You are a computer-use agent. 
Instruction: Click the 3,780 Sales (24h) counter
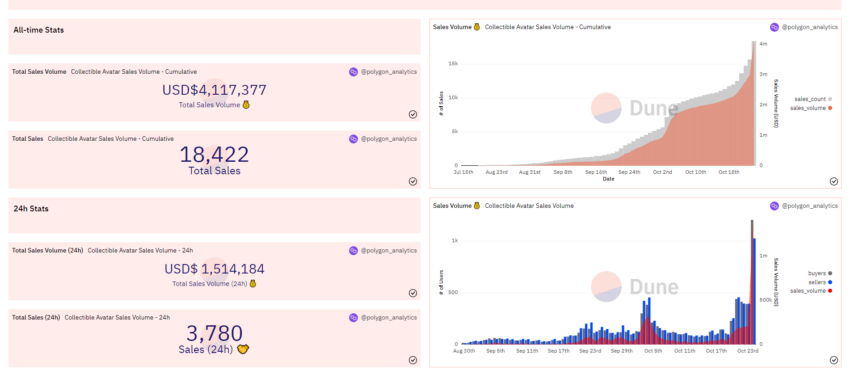click(214, 333)
